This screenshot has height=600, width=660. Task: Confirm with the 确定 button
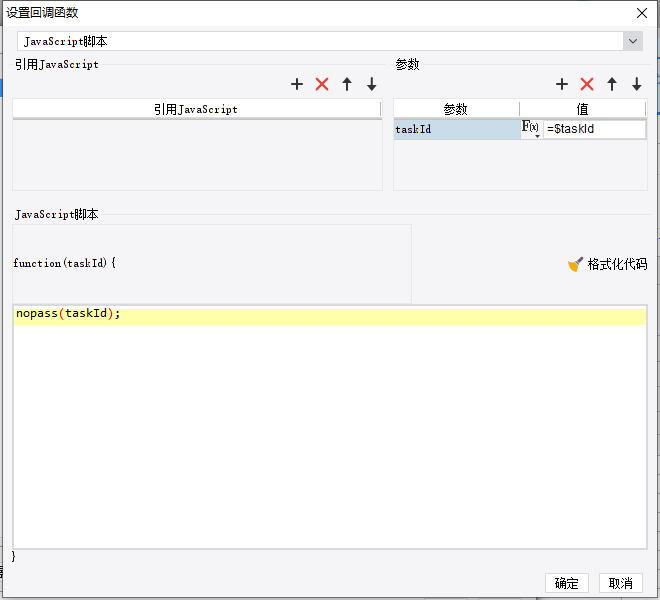tap(567, 583)
